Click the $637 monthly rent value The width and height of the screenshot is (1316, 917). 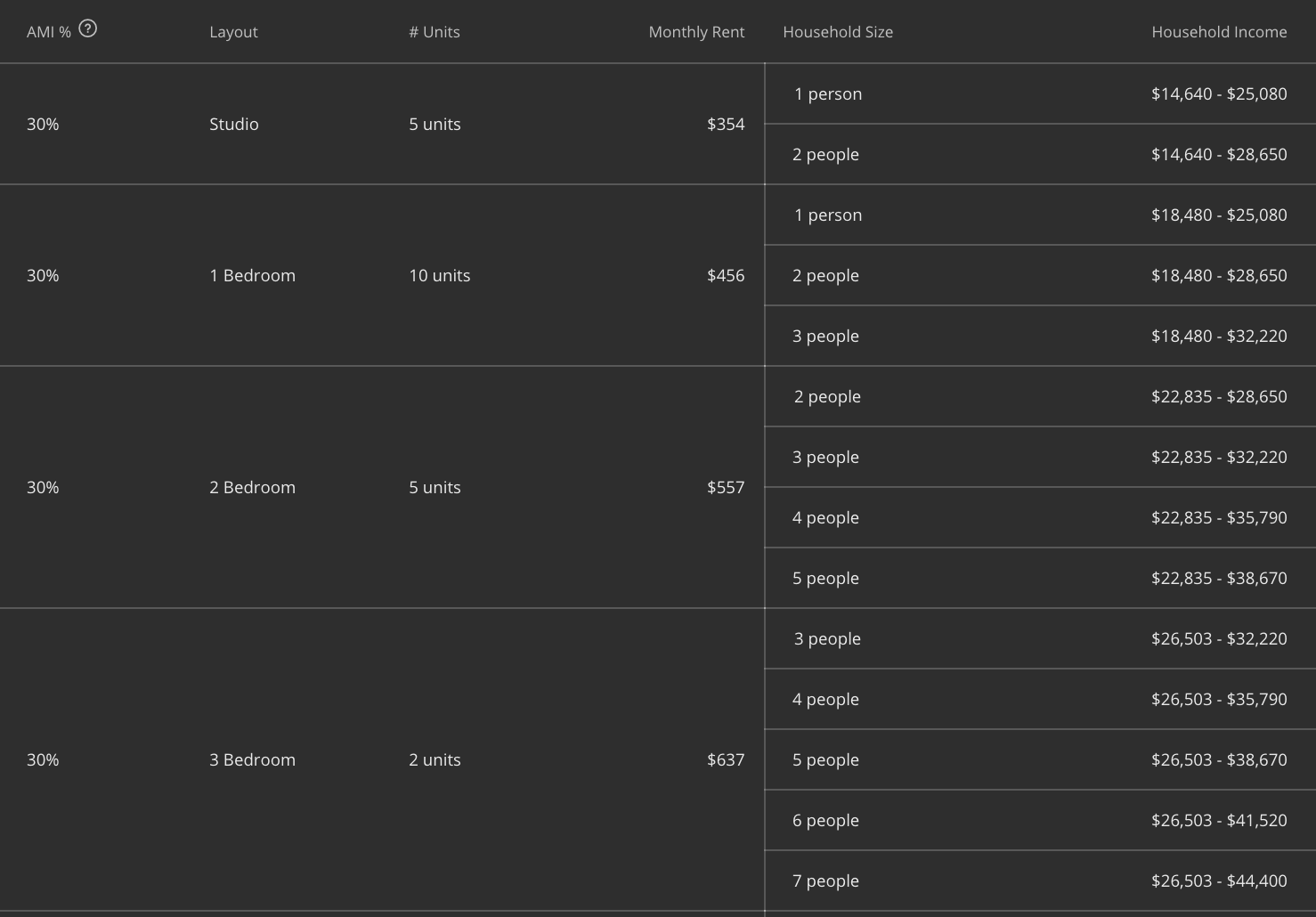pyautogui.click(x=726, y=760)
